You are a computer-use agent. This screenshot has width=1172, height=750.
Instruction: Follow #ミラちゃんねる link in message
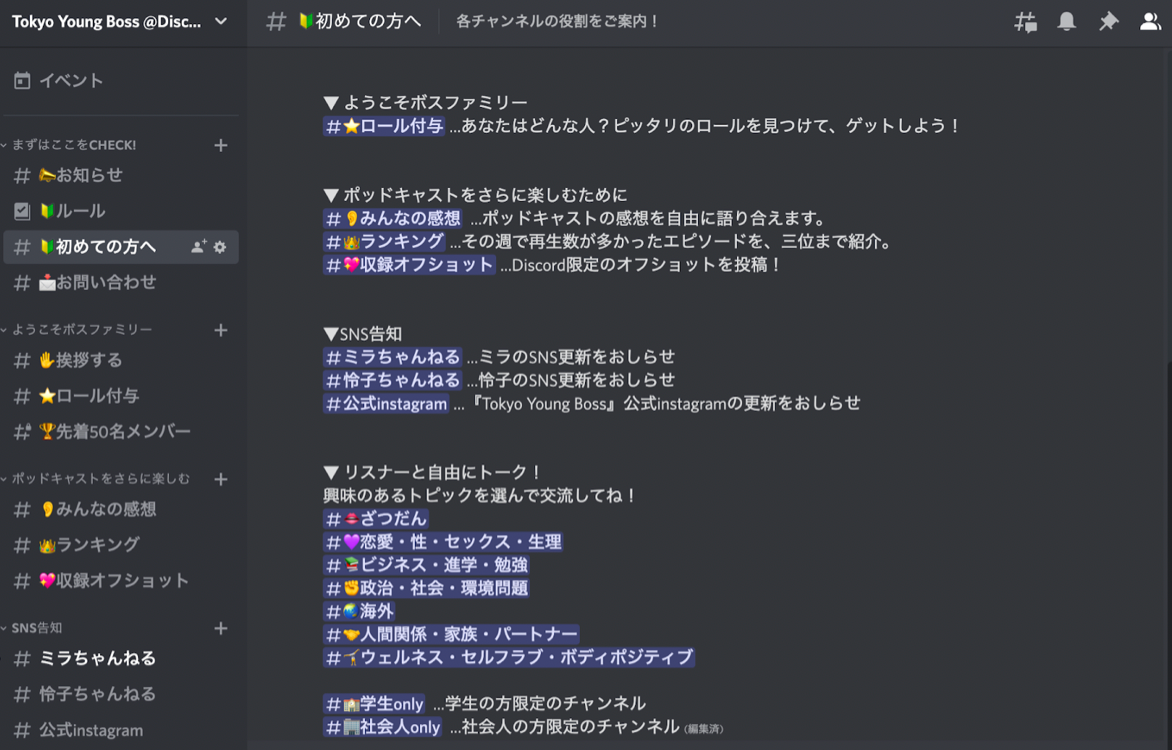click(392, 357)
